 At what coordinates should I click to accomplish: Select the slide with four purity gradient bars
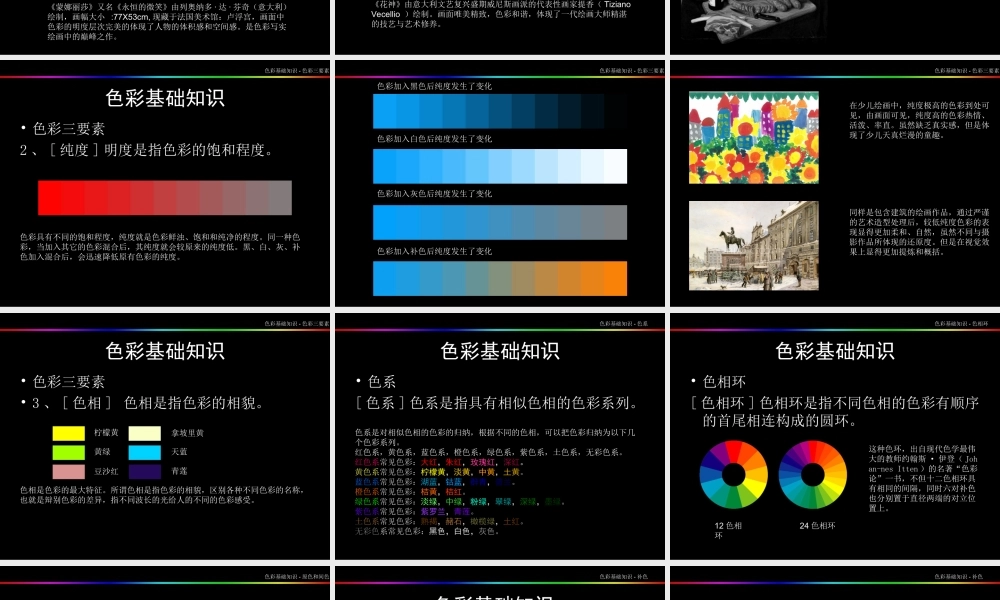coord(500,183)
